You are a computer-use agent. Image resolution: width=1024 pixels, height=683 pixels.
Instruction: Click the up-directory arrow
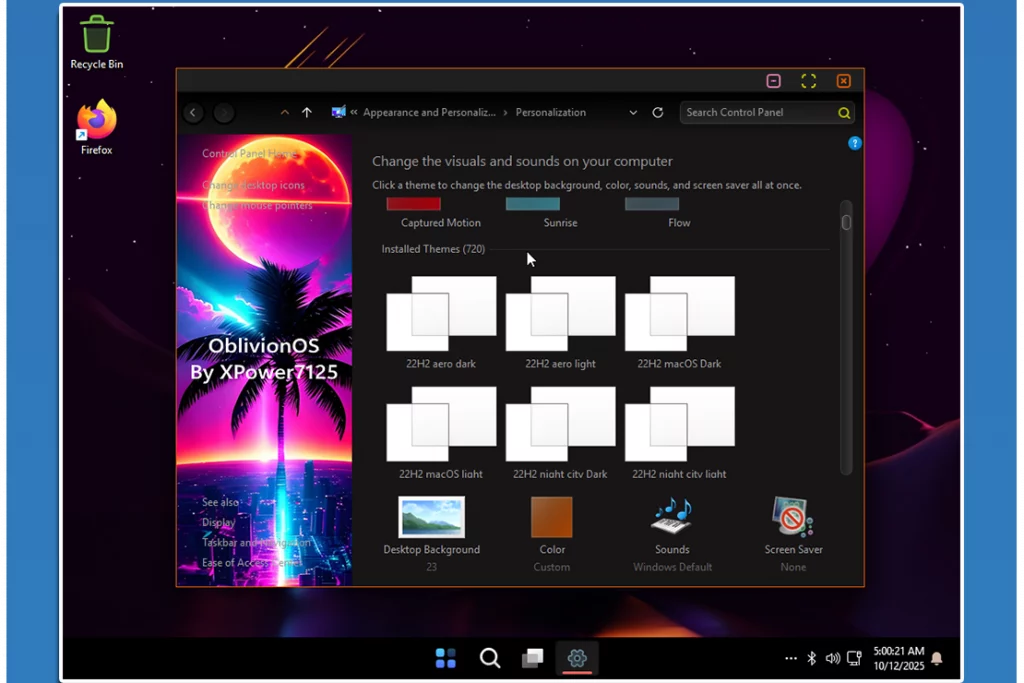307,113
